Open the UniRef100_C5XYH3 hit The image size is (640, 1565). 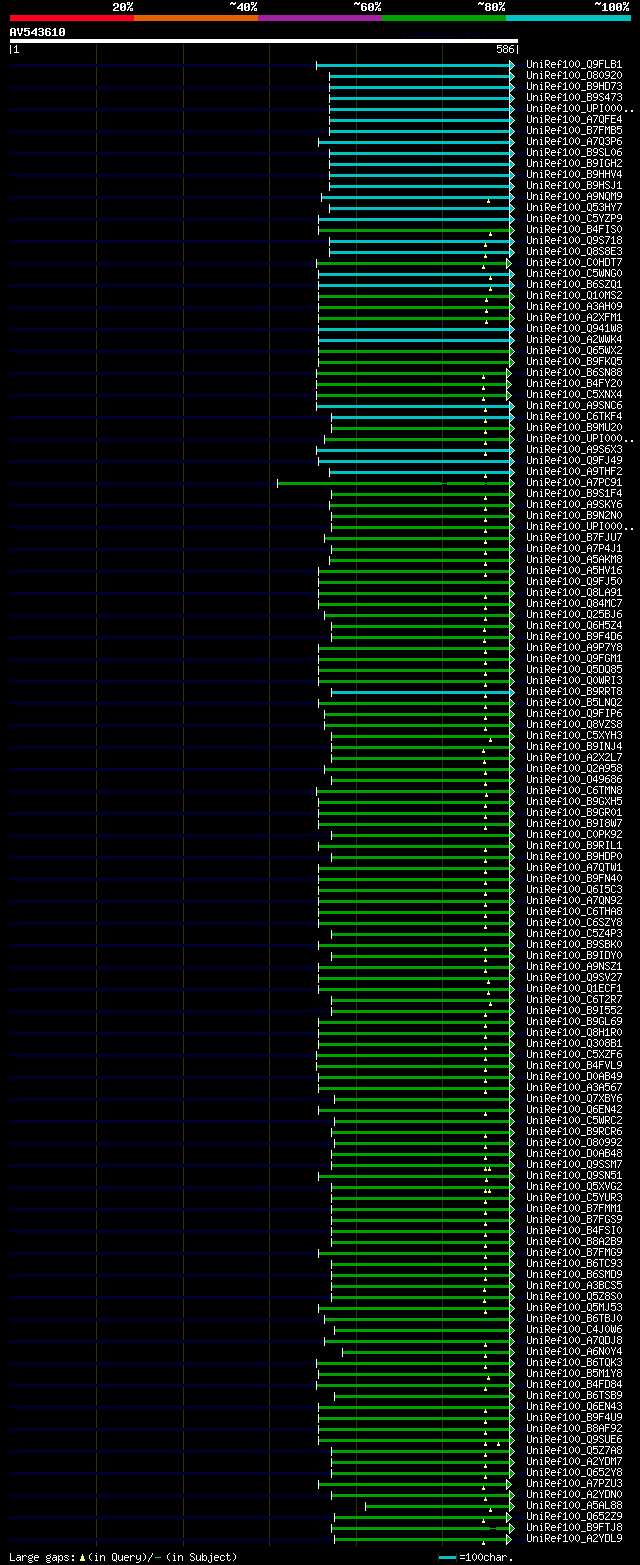574,735
